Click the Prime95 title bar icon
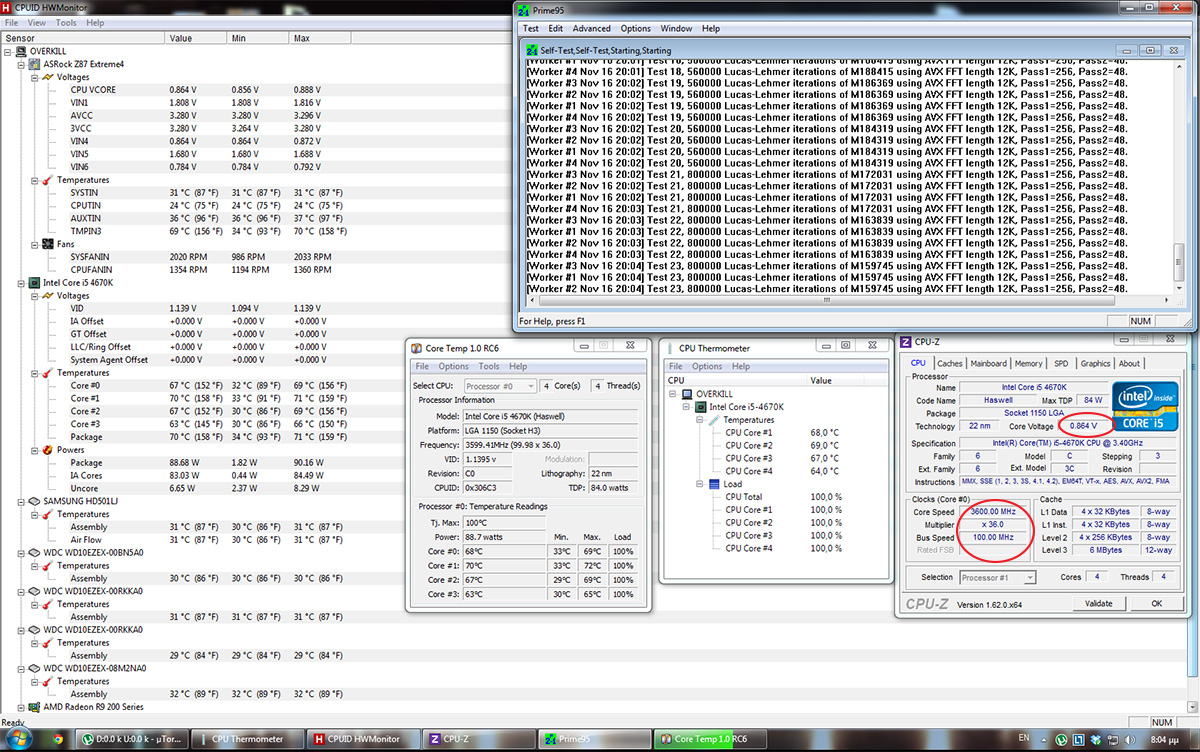 (x=526, y=11)
